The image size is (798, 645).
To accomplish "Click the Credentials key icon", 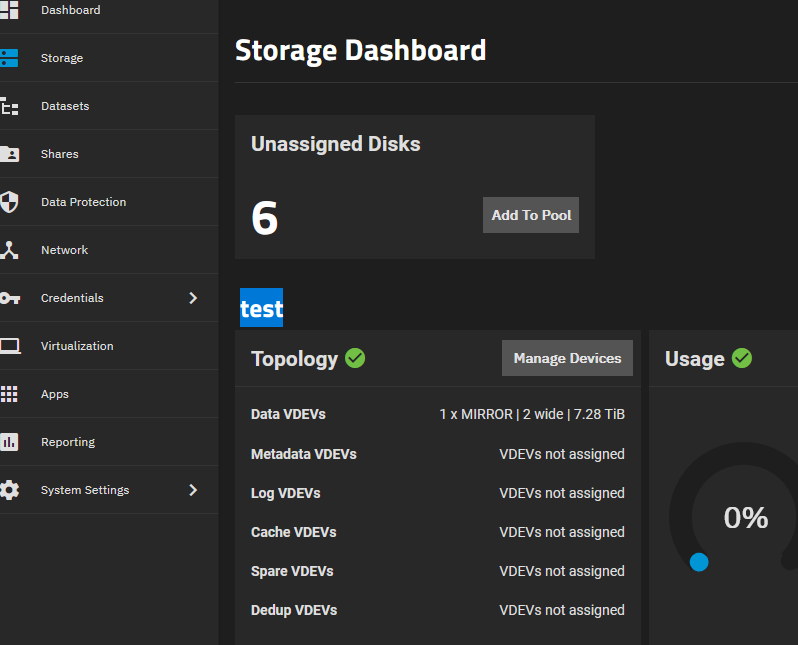I will 10,298.
